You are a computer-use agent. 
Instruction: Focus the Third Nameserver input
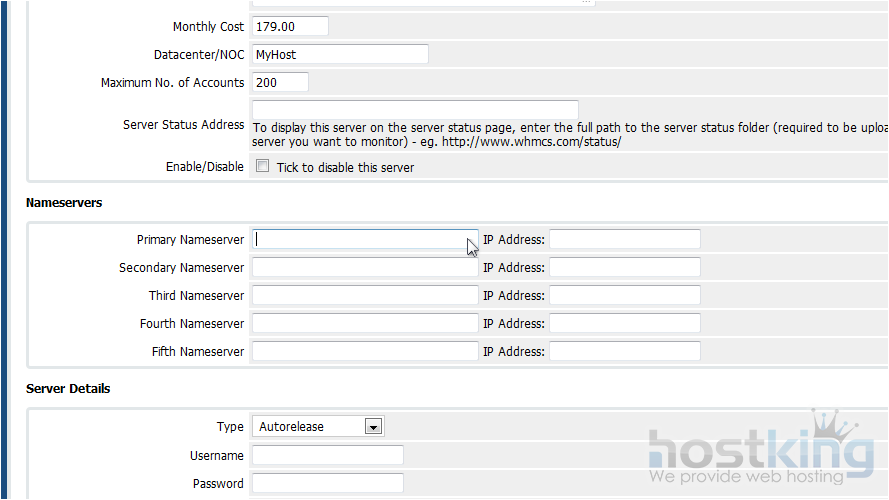click(x=365, y=296)
